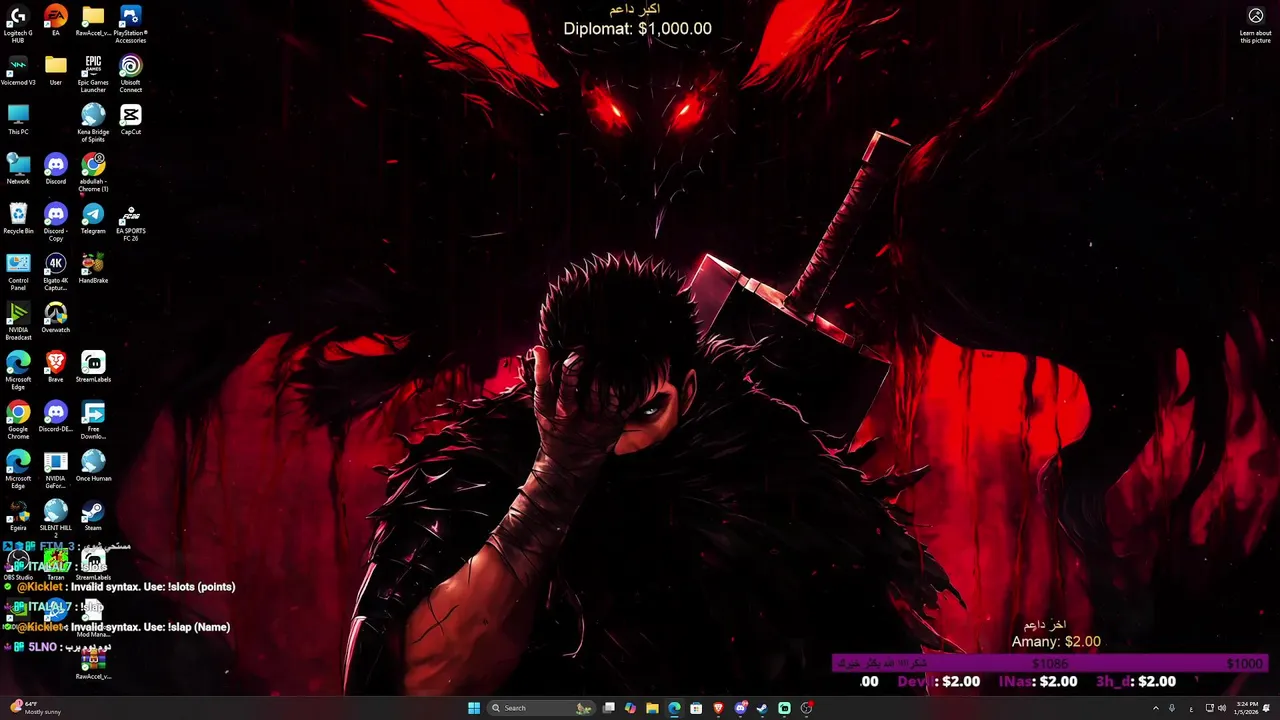Viewport: 1280px width, 720px height.
Task: Click the Diplomat: $1,000.00 overlay text
Action: [x=638, y=29]
